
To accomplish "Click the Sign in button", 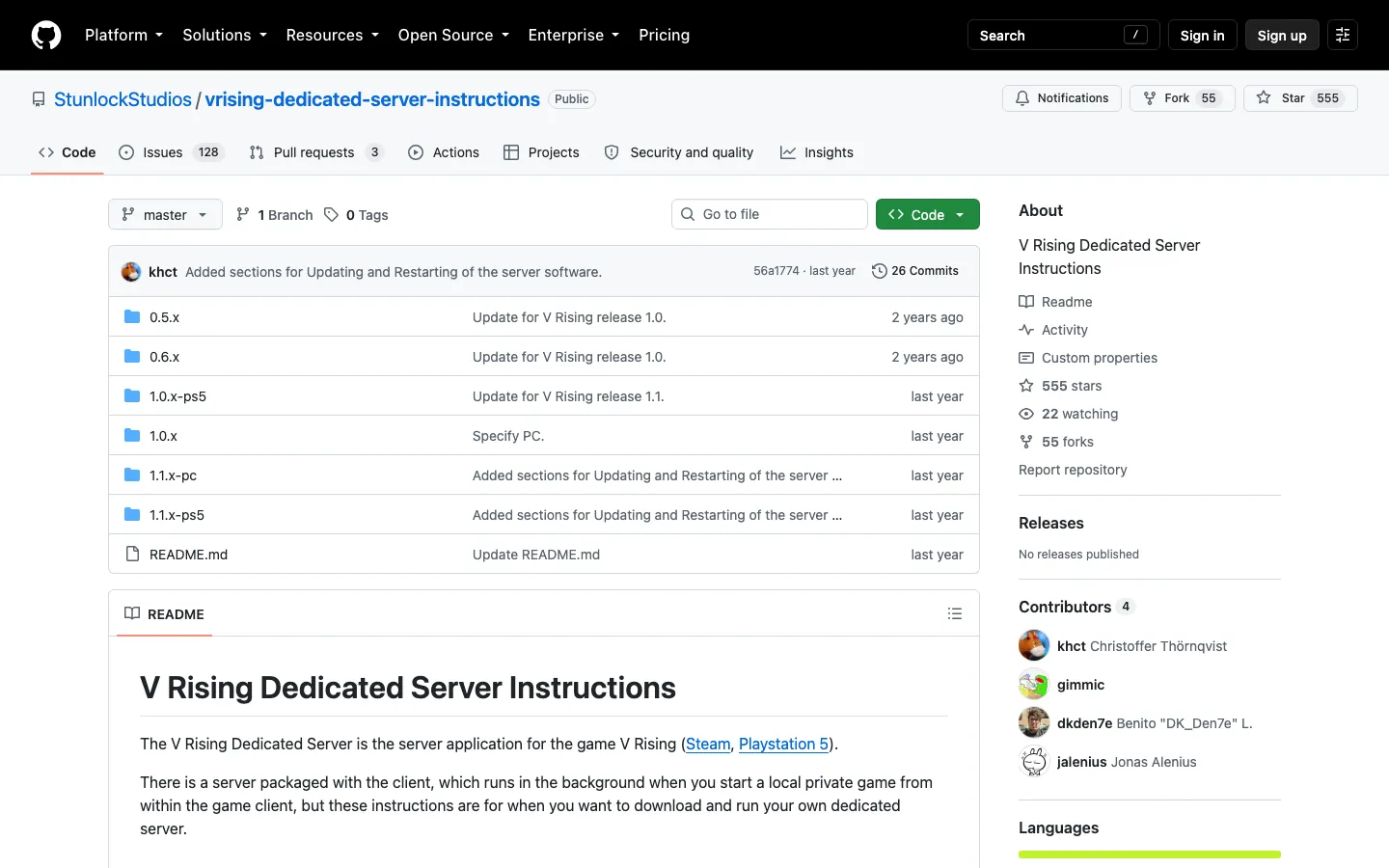I will click(1202, 35).
